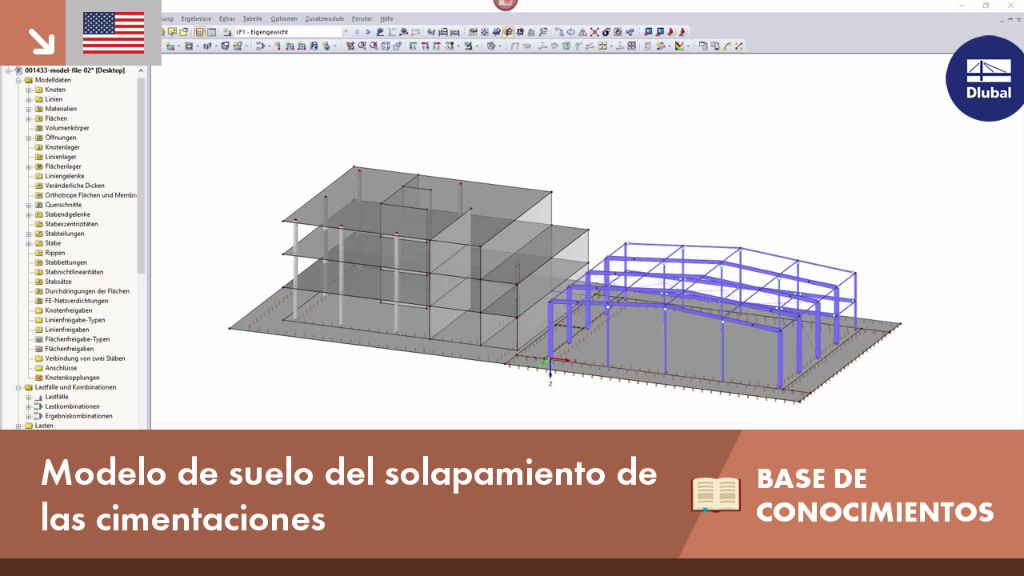The image size is (1024, 576).
Task: Open the Hilfe menu
Action: tap(387, 19)
